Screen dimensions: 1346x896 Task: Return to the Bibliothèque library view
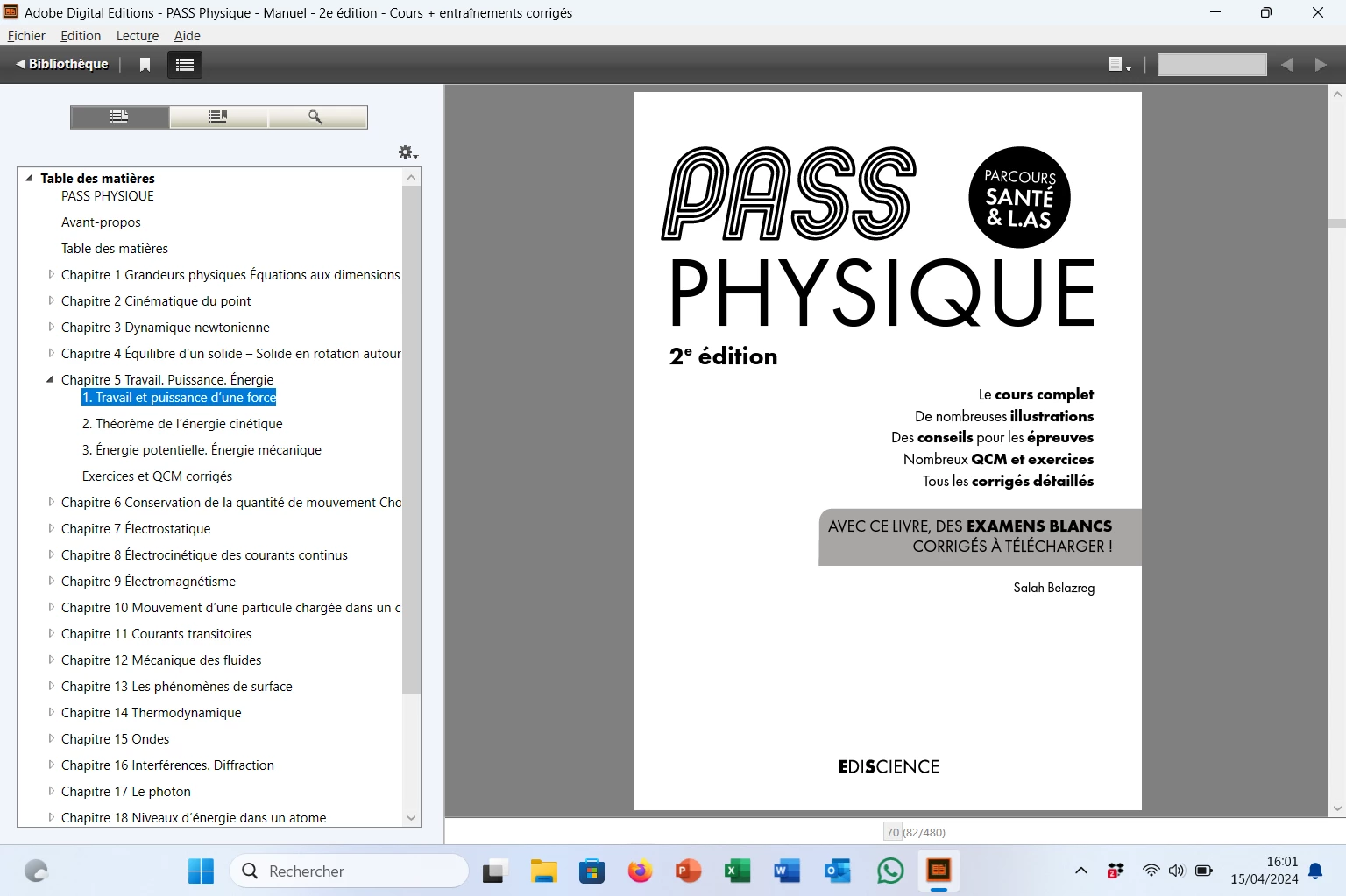pyautogui.click(x=62, y=64)
